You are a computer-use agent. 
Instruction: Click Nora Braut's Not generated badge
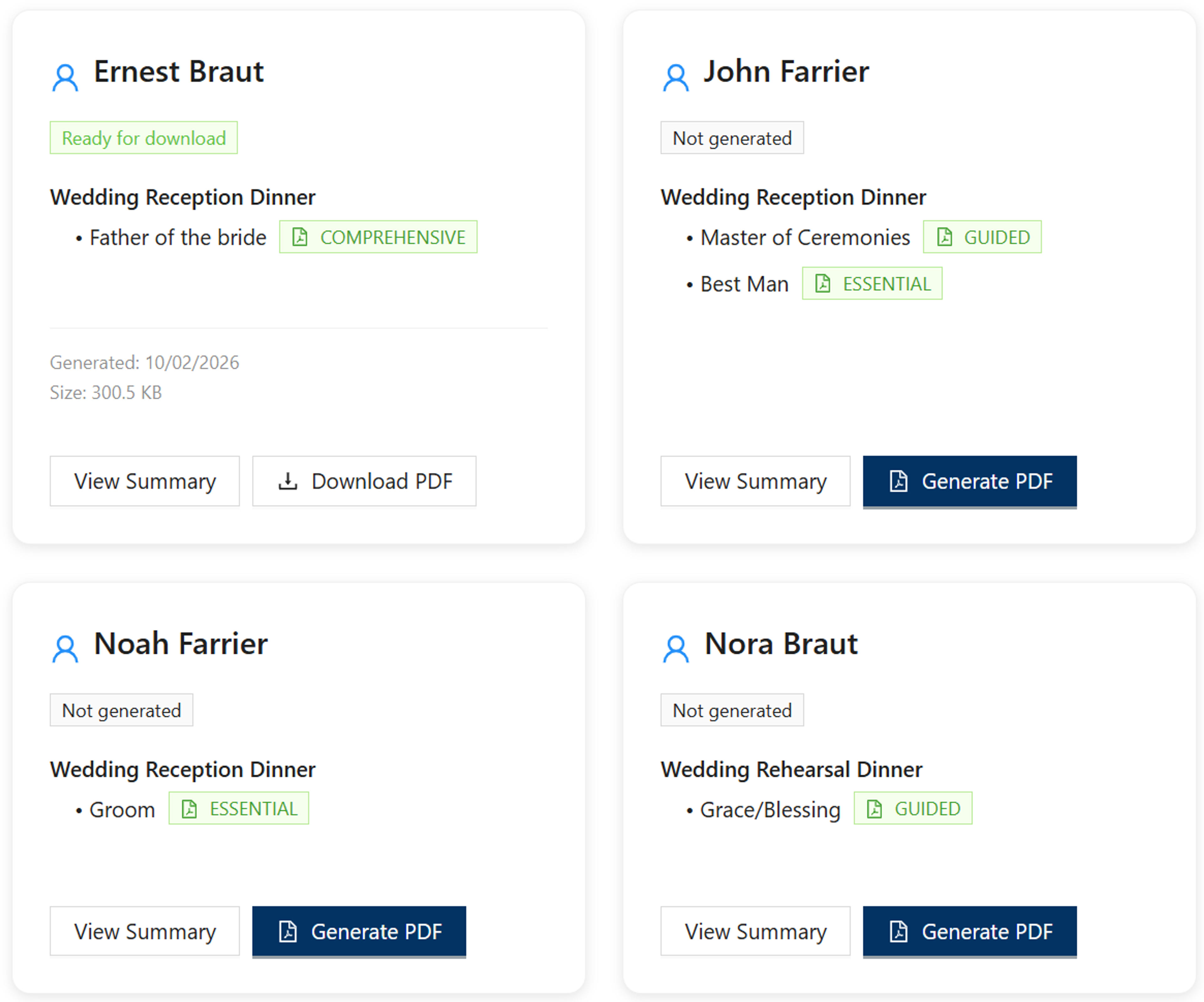(732, 710)
